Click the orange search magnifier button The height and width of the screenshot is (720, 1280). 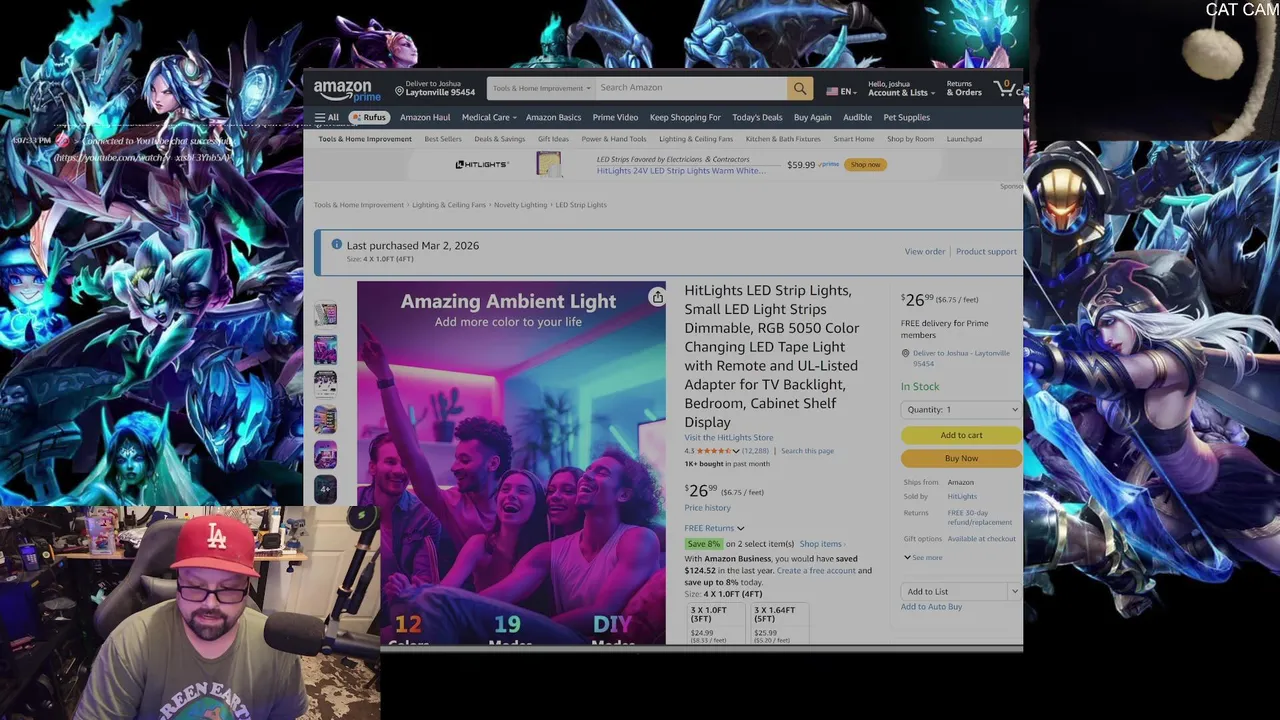tap(800, 88)
